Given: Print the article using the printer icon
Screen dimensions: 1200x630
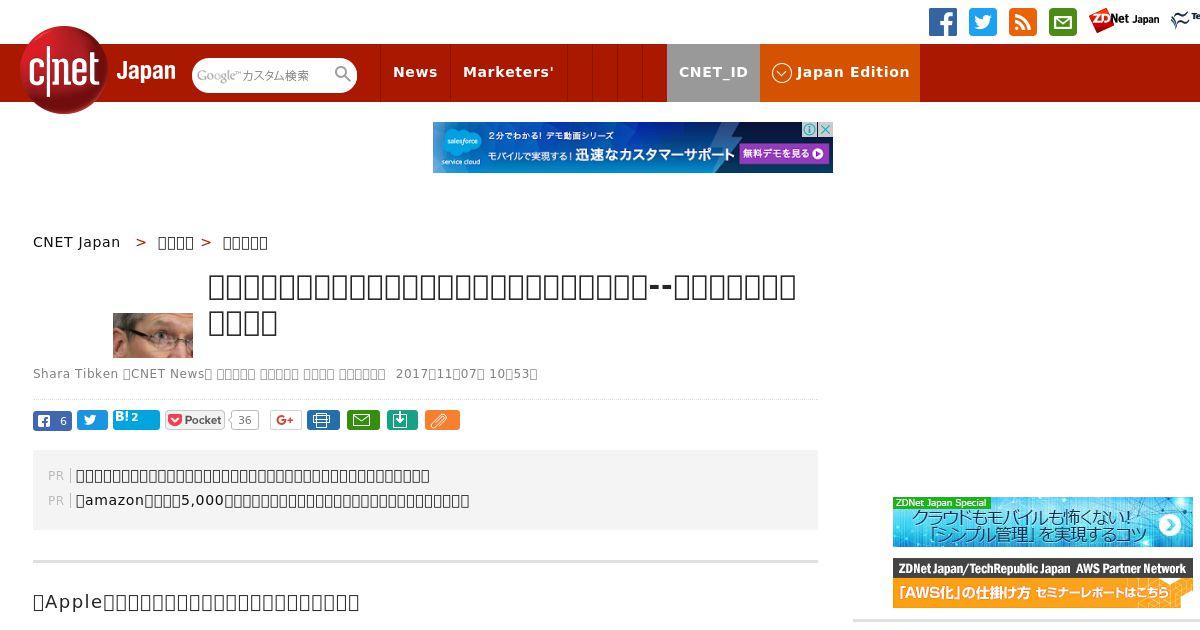Looking at the screenshot, I should click(x=323, y=420).
